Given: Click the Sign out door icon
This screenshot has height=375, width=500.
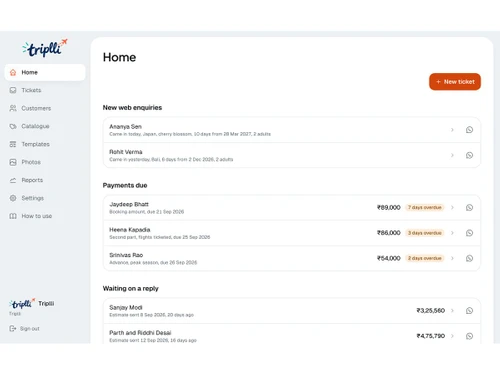Looking at the screenshot, I should [x=13, y=329].
